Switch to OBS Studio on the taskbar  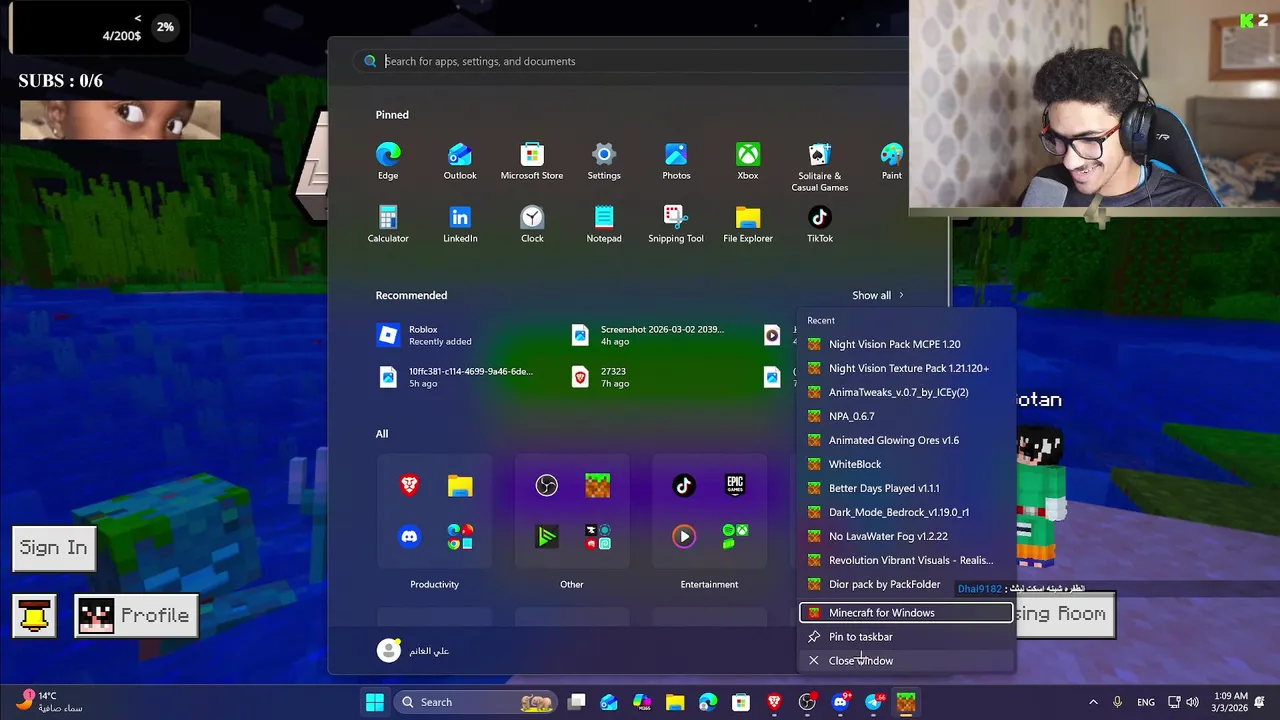[807, 702]
